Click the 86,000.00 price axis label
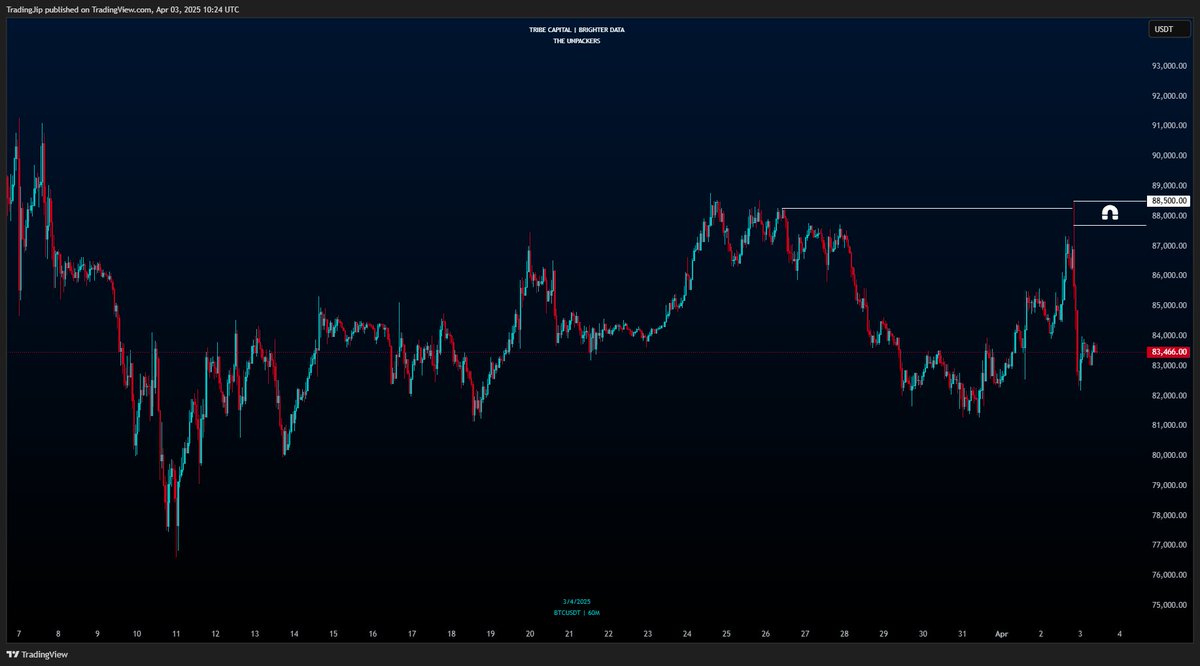This screenshot has width=1200, height=666. (1169, 276)
